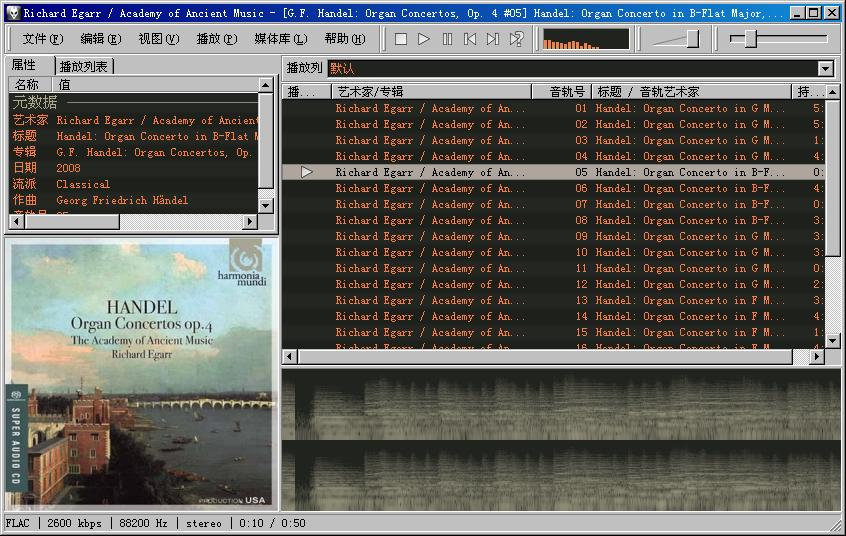Click playlist horizontal scroll right arrow

click(817, 356)
